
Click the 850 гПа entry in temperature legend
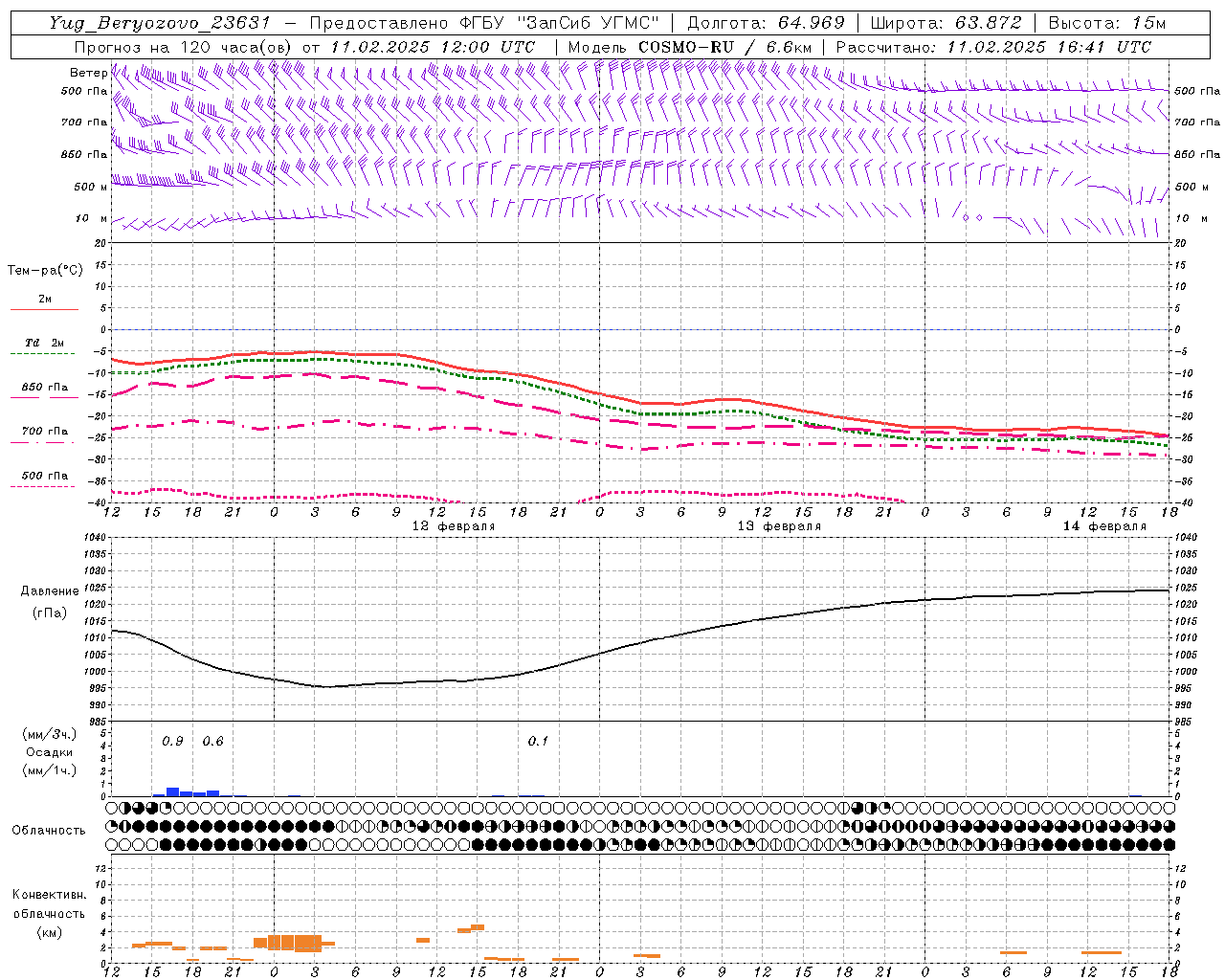pyautogui.click(x=44, y=388)
